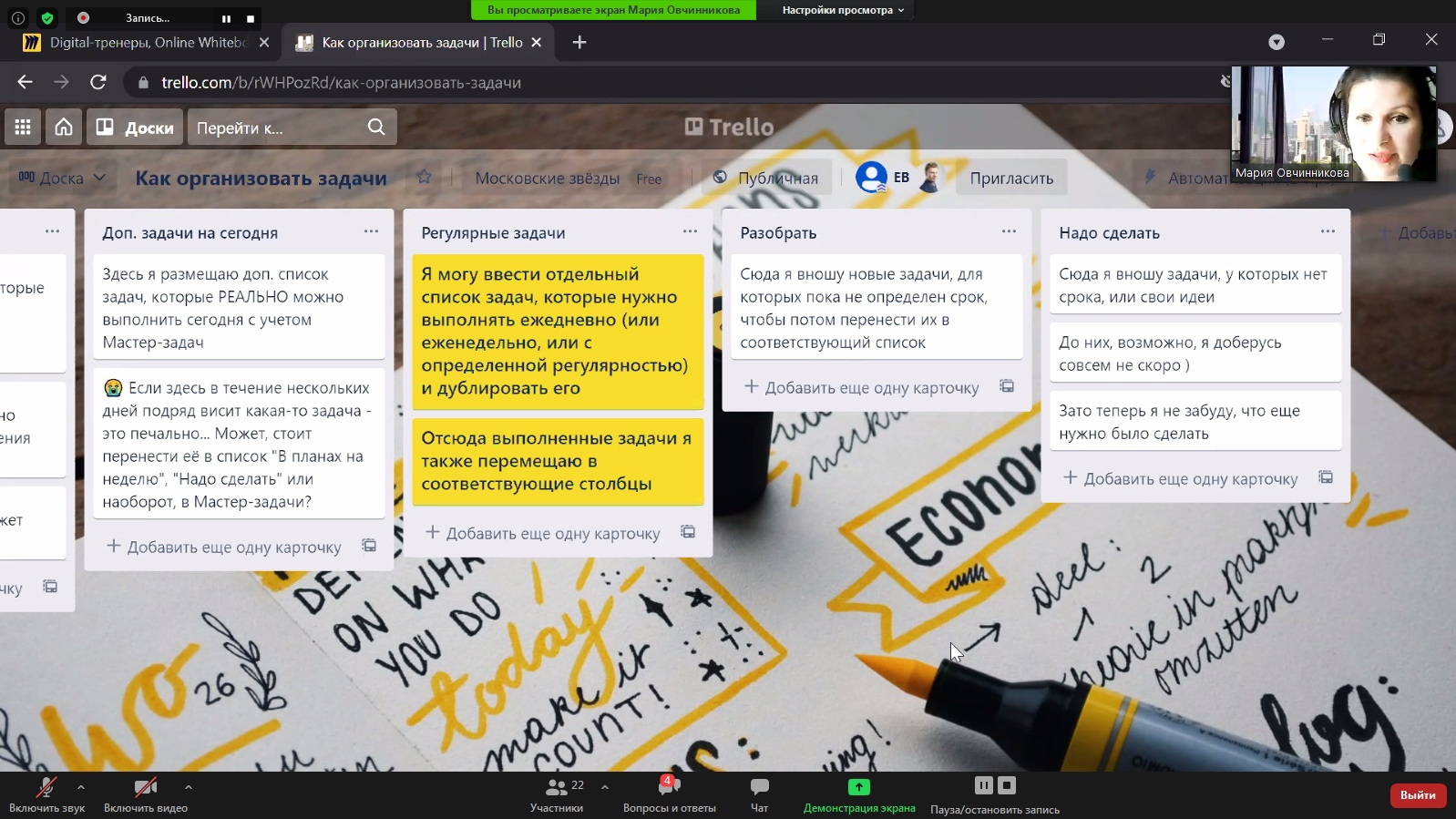The width and height of the screenshot is (1456, 819).
Task: Click the Пригласить button
Action: click(x=1011, y=179)
